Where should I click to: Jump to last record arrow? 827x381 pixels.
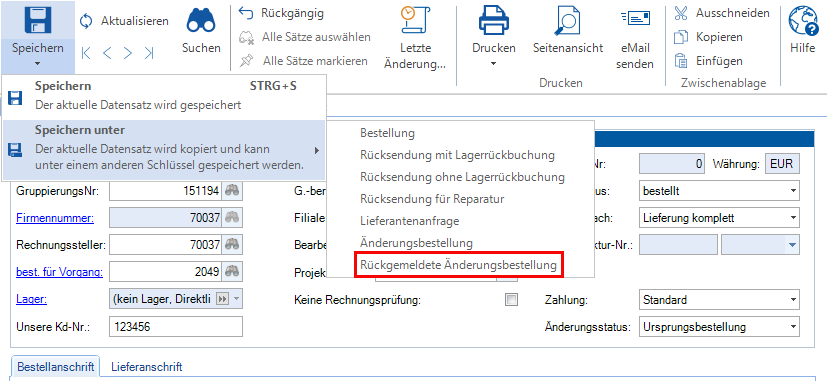click(x=149, y=53)
